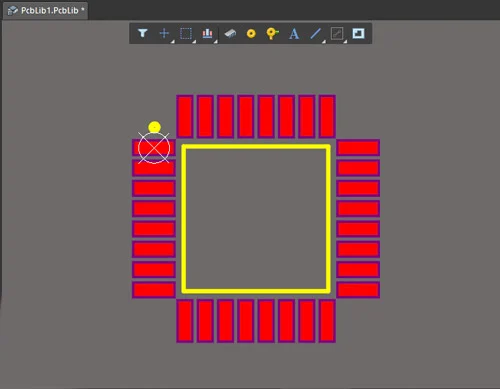Open the selection filter funnel icon

pyautogui.click(x=142, y=33)
